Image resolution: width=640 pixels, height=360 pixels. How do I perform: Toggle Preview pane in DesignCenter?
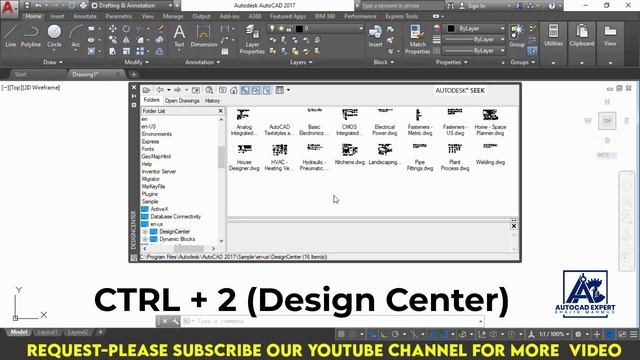click(x=256, y=90)
